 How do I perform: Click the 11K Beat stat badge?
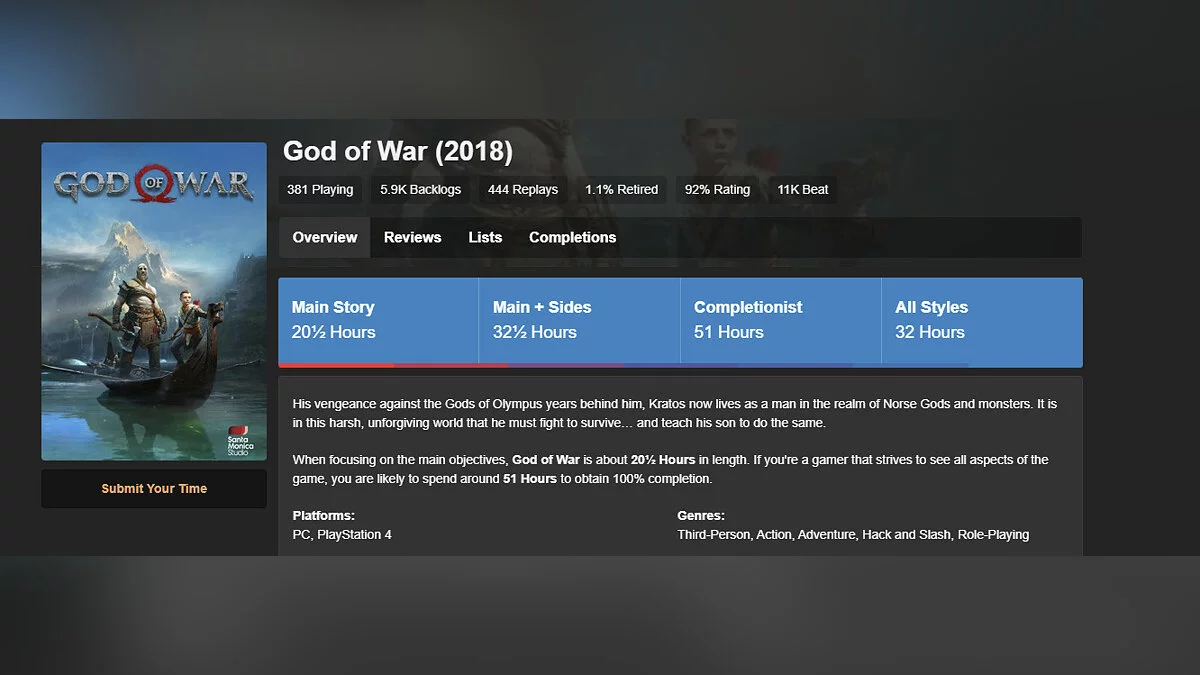coord(802,190)
